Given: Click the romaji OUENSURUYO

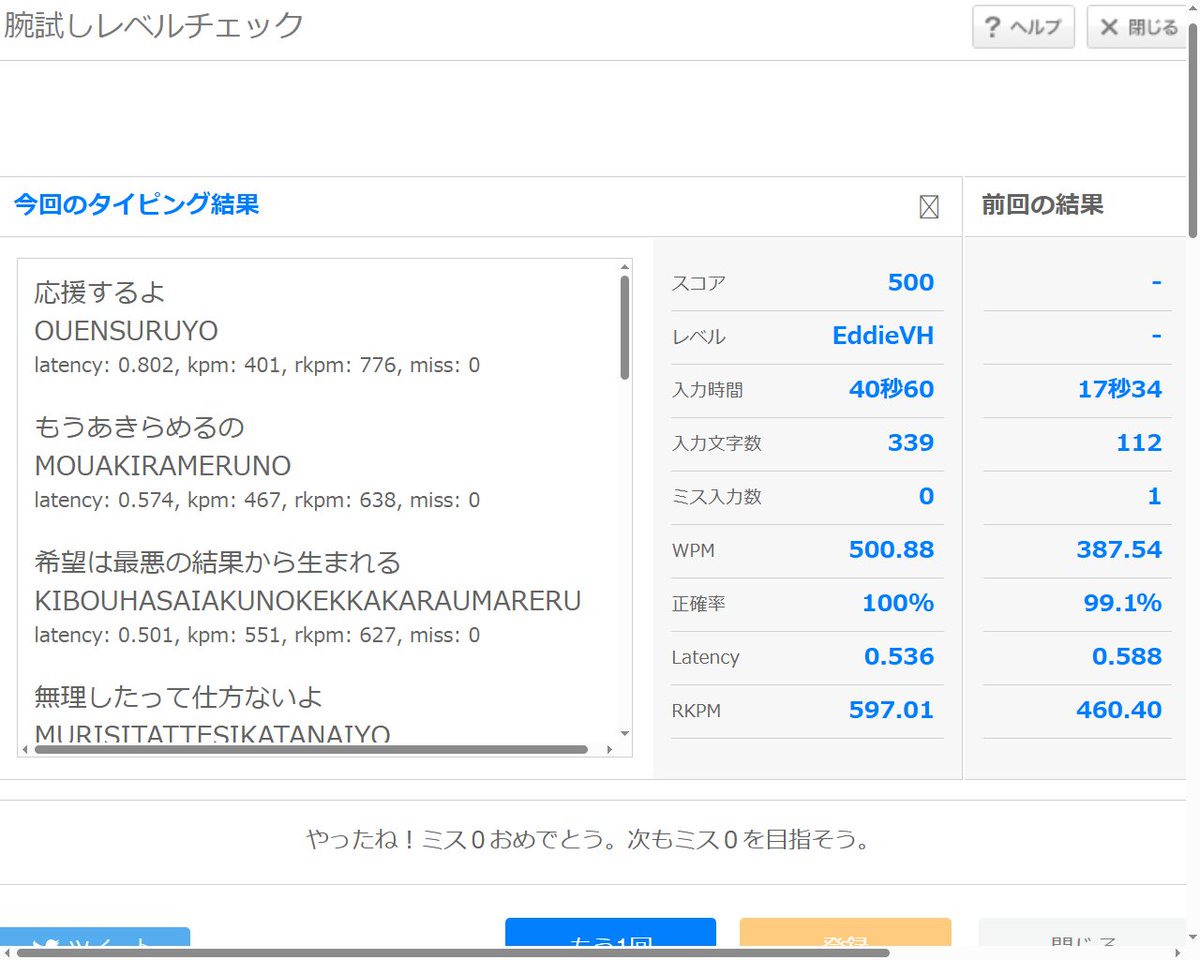Looking at the screenshot, I should (126, 331).
